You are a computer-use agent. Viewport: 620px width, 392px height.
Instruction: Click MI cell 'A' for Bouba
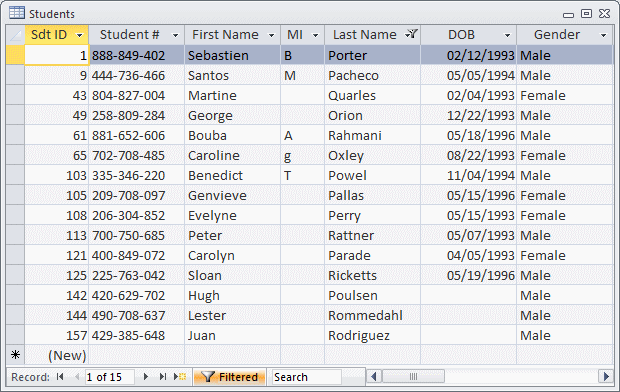pos(302,135)
